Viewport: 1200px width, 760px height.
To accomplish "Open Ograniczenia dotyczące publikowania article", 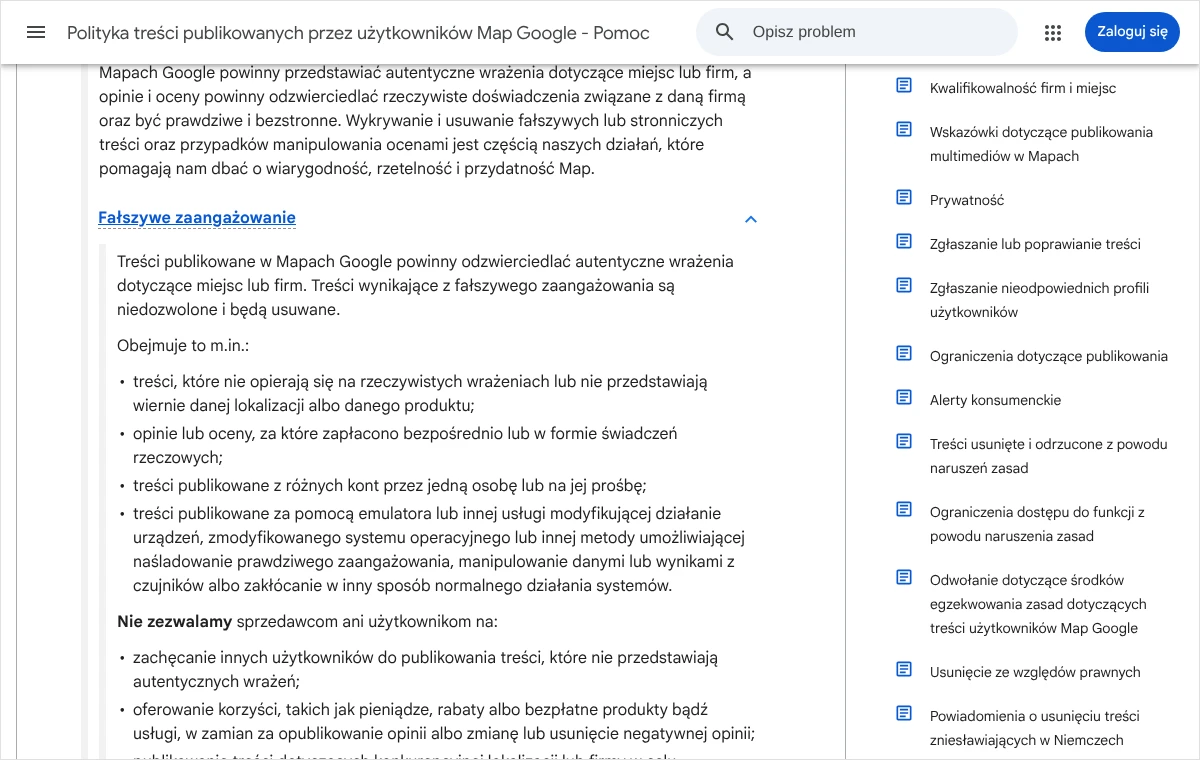I will [x=1049, y=356].
